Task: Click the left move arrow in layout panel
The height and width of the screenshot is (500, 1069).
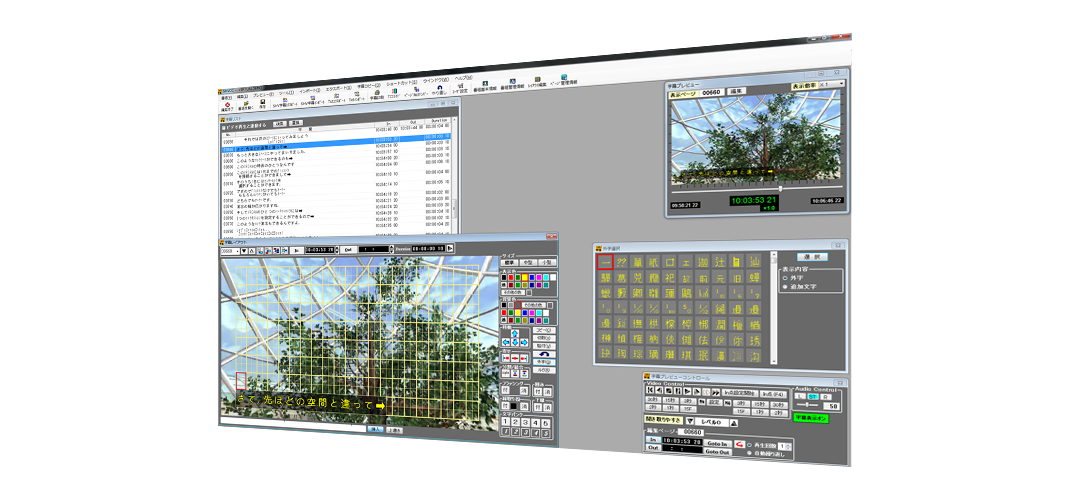Action: [x=506, y=342]
